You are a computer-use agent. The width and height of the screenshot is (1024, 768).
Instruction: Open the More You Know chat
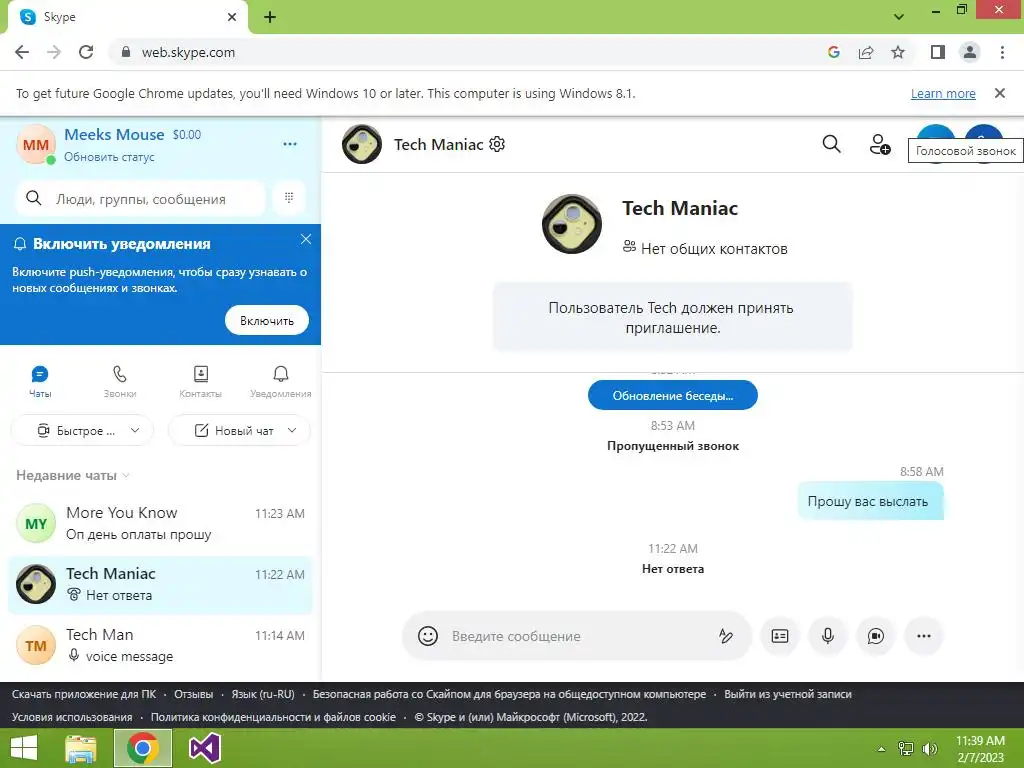(160, 524)
